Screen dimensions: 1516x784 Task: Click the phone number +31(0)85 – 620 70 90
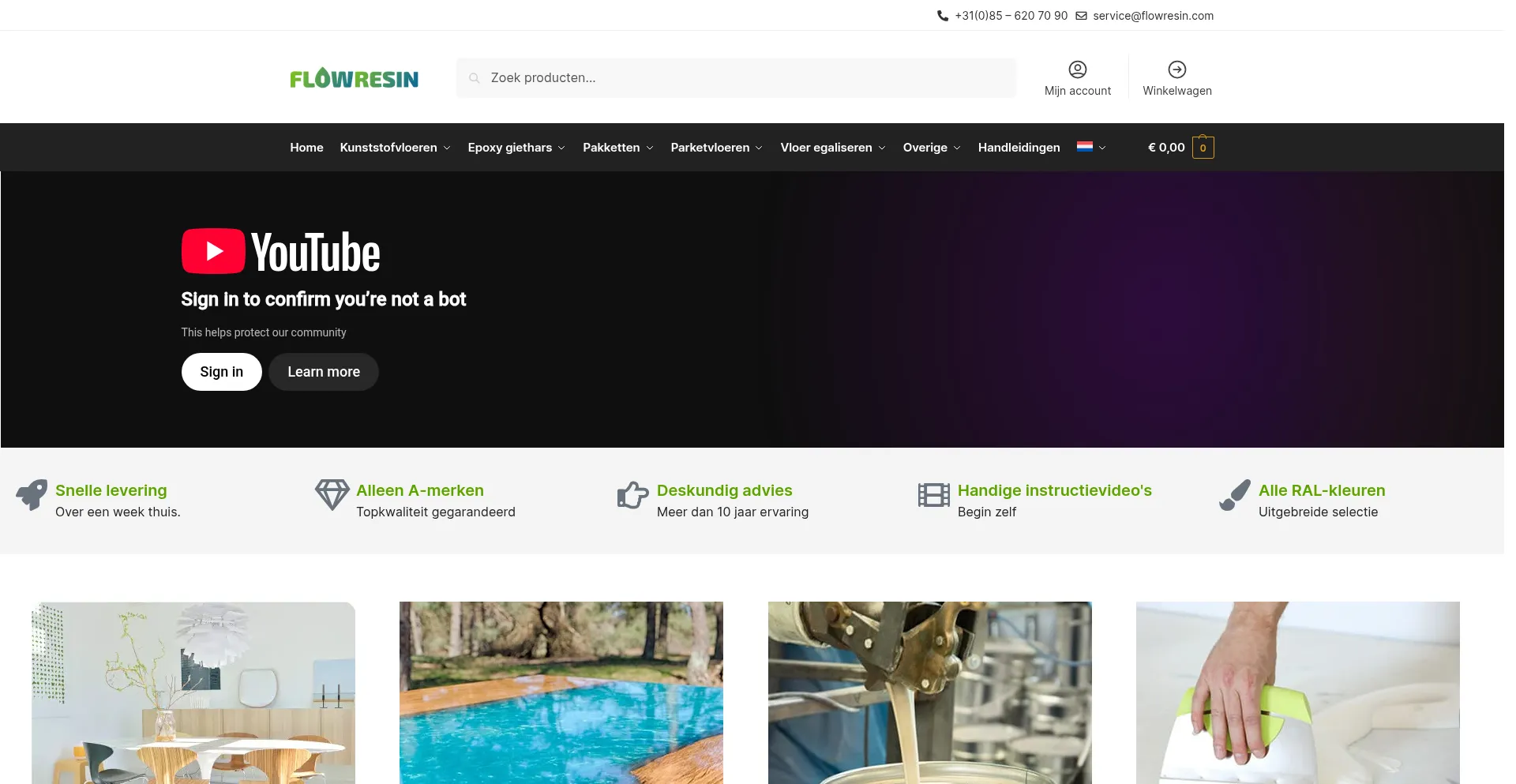1011,16
